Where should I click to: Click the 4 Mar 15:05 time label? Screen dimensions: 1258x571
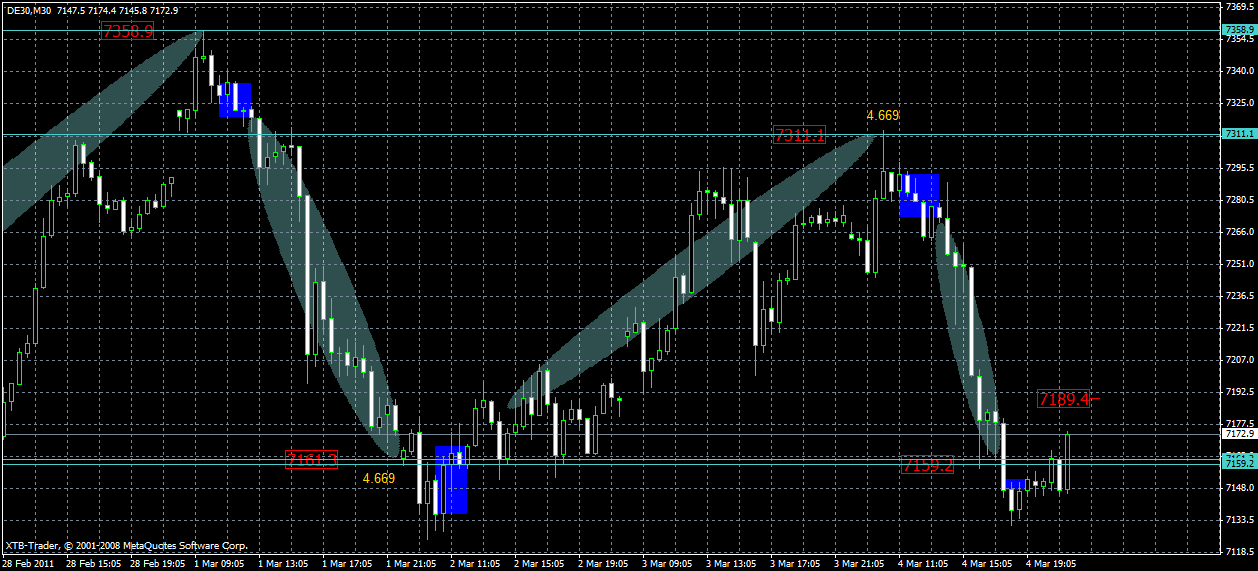coord(987,563)
